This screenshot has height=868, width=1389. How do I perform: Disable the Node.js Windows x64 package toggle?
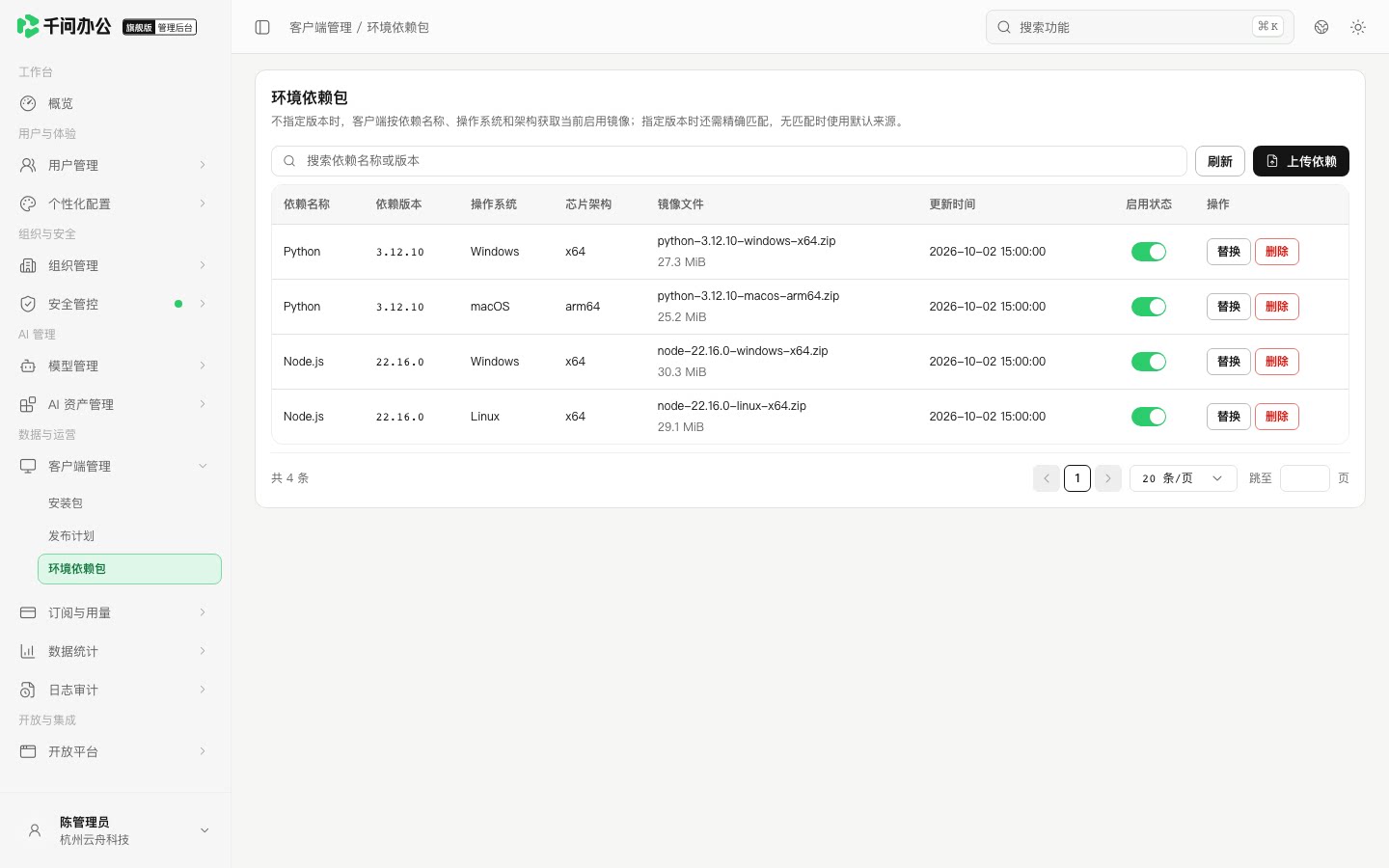(1149, 362)
